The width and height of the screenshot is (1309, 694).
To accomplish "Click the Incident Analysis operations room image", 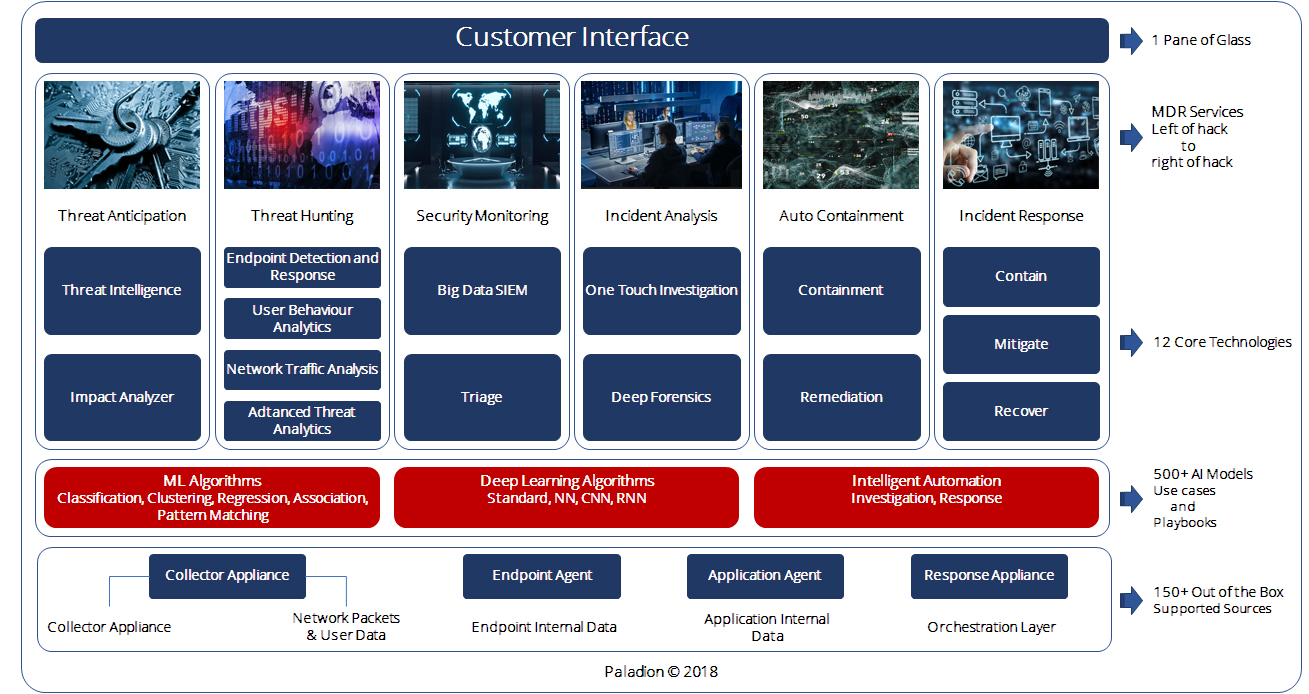I will click(x=661, y=135).
